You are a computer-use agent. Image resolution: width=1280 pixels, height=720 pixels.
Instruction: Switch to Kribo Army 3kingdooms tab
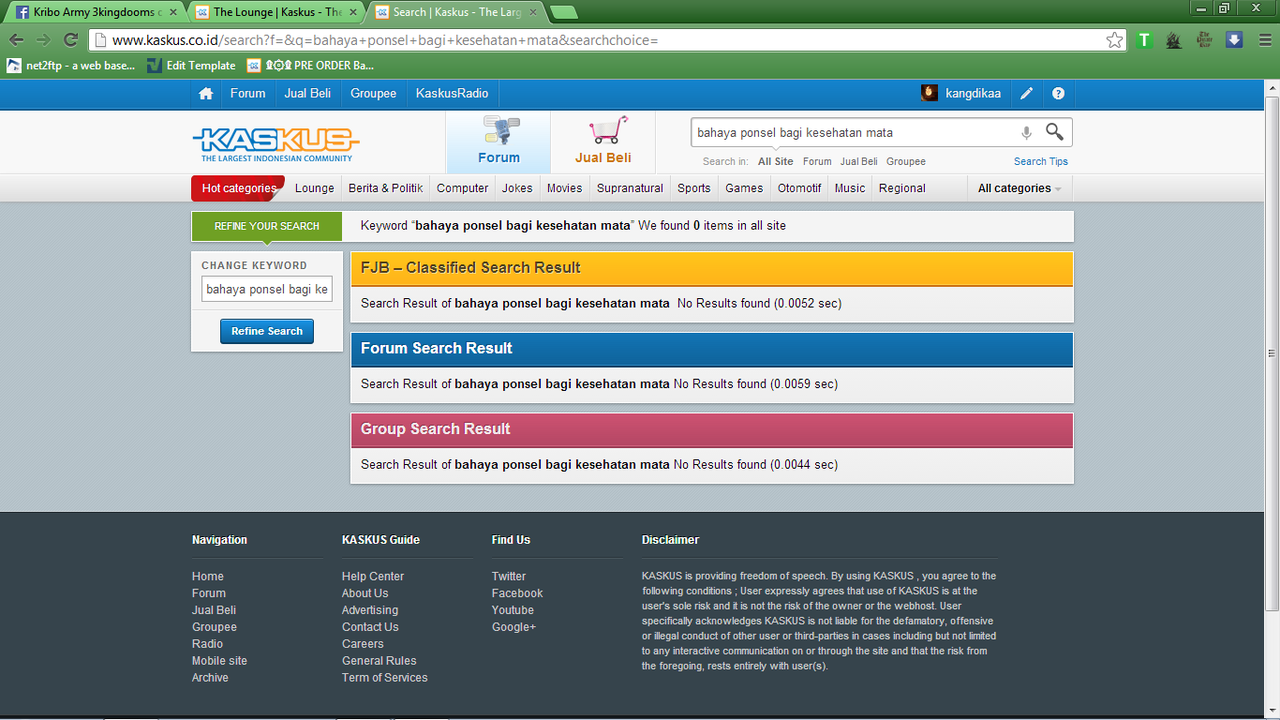(95, 12)
